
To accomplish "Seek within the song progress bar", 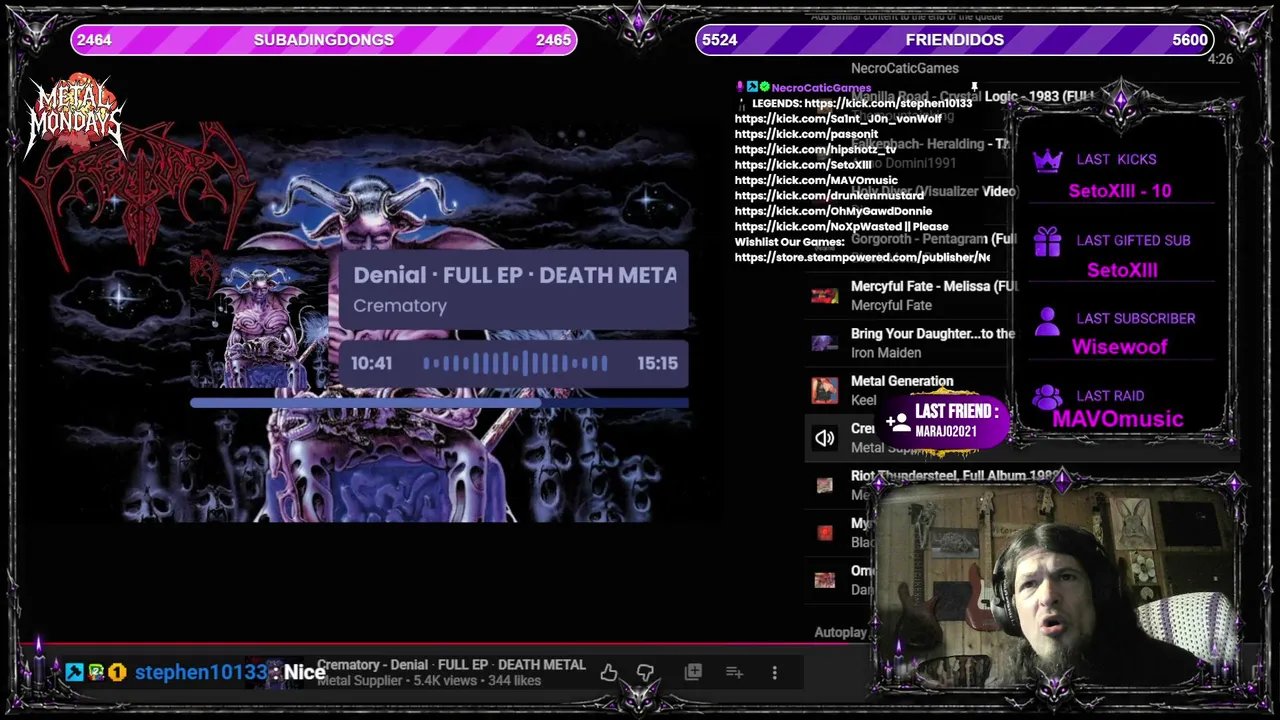I will [x=439, y=403].
